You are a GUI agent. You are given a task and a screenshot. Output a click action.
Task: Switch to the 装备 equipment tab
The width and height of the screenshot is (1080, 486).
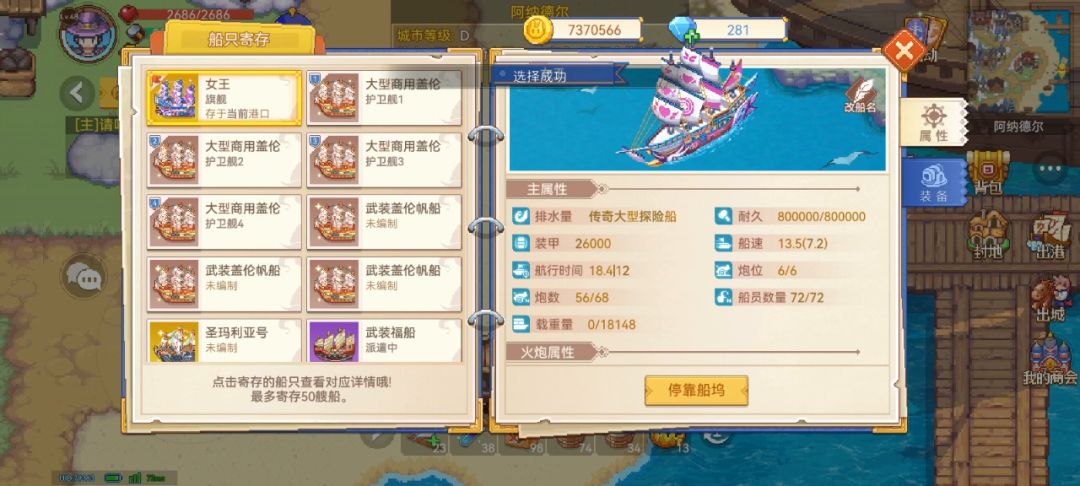point(934,184)
